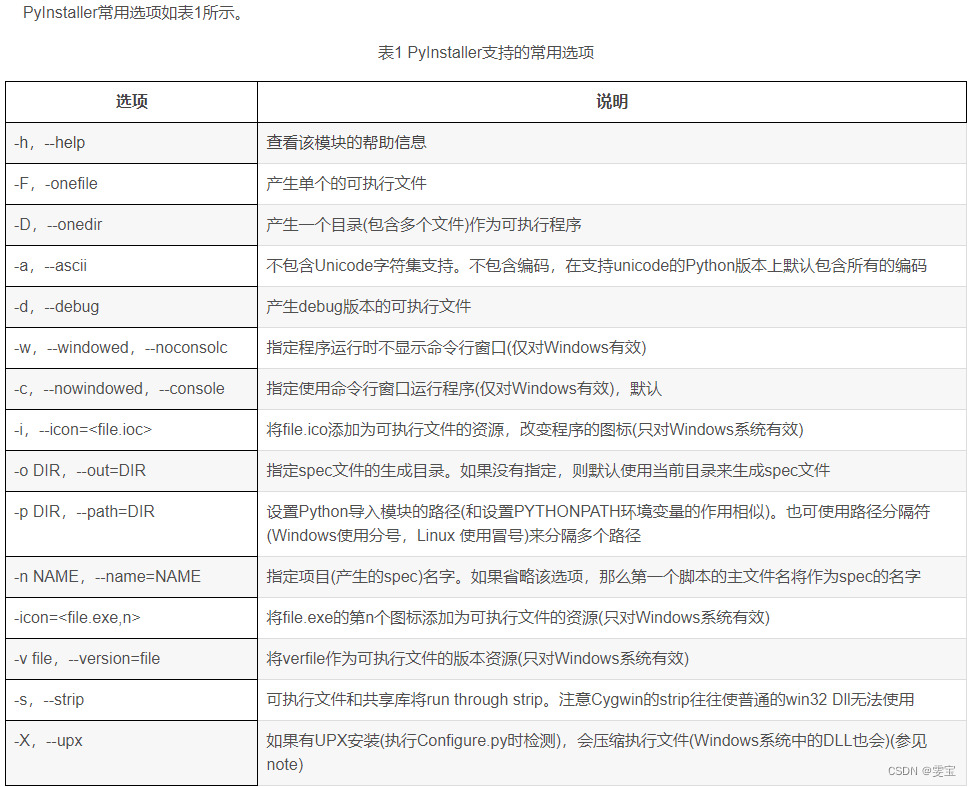Click the description about 产生一个目录
The image size is (971, 787).
point(612,225)
